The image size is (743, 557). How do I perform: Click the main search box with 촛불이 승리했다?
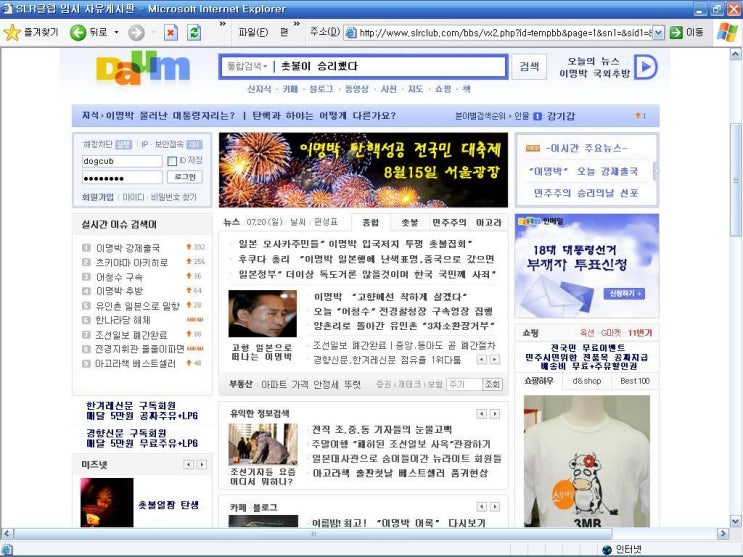pyautogui.click(x=363, y=66)
